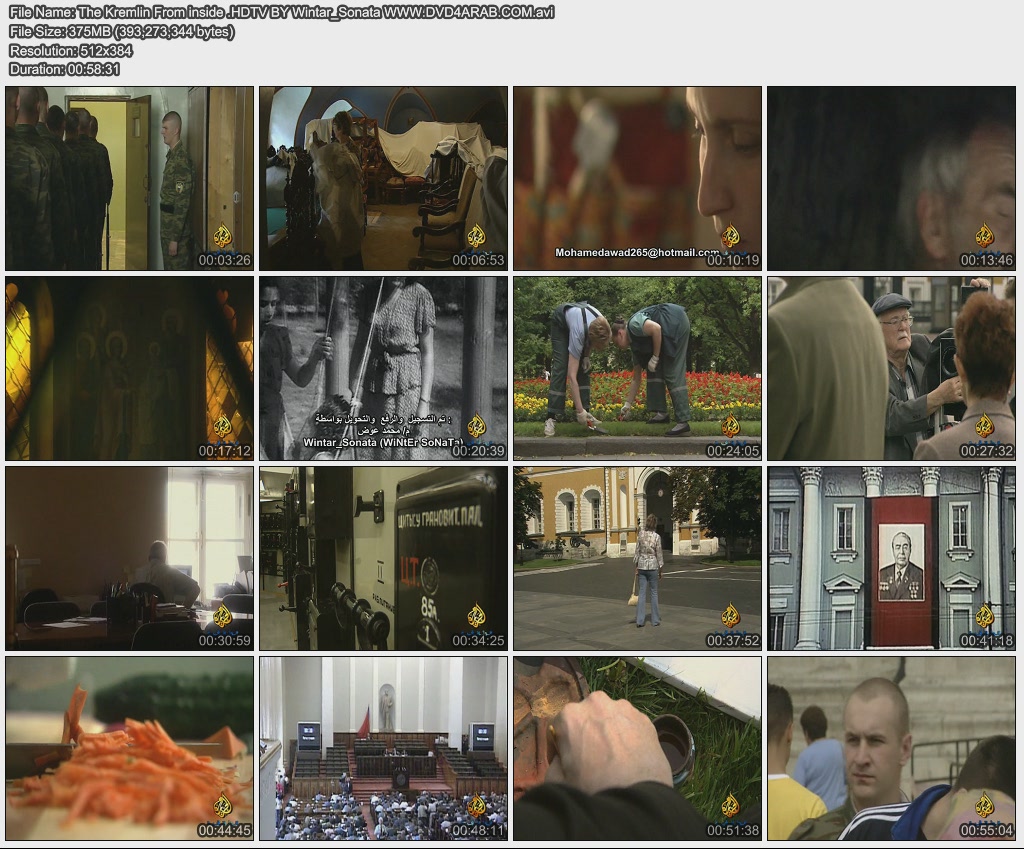
Task: Click the Al Jazeera logo in the 00:34:25 frame
Action: coord(477,616)
